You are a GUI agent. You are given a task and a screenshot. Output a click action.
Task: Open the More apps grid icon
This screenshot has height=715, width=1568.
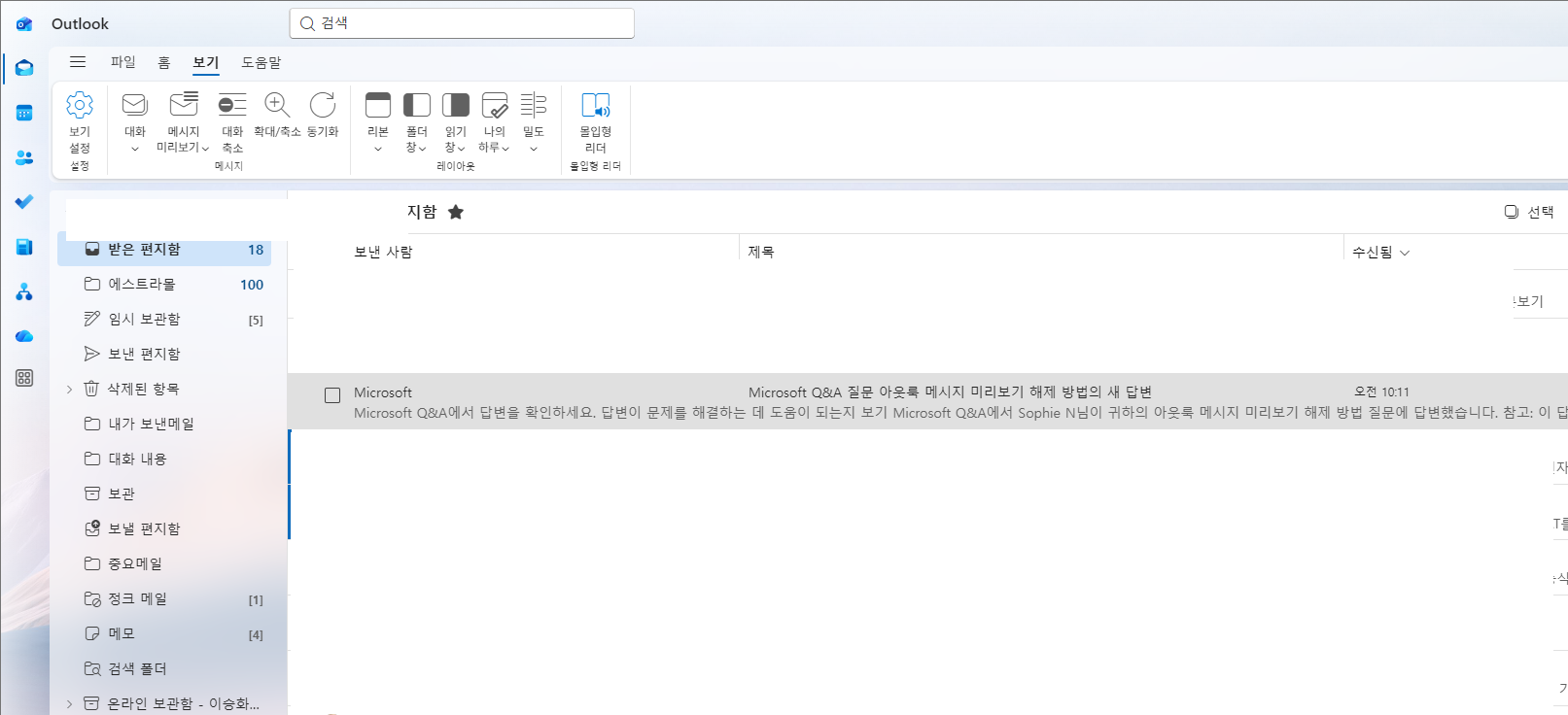24,378
